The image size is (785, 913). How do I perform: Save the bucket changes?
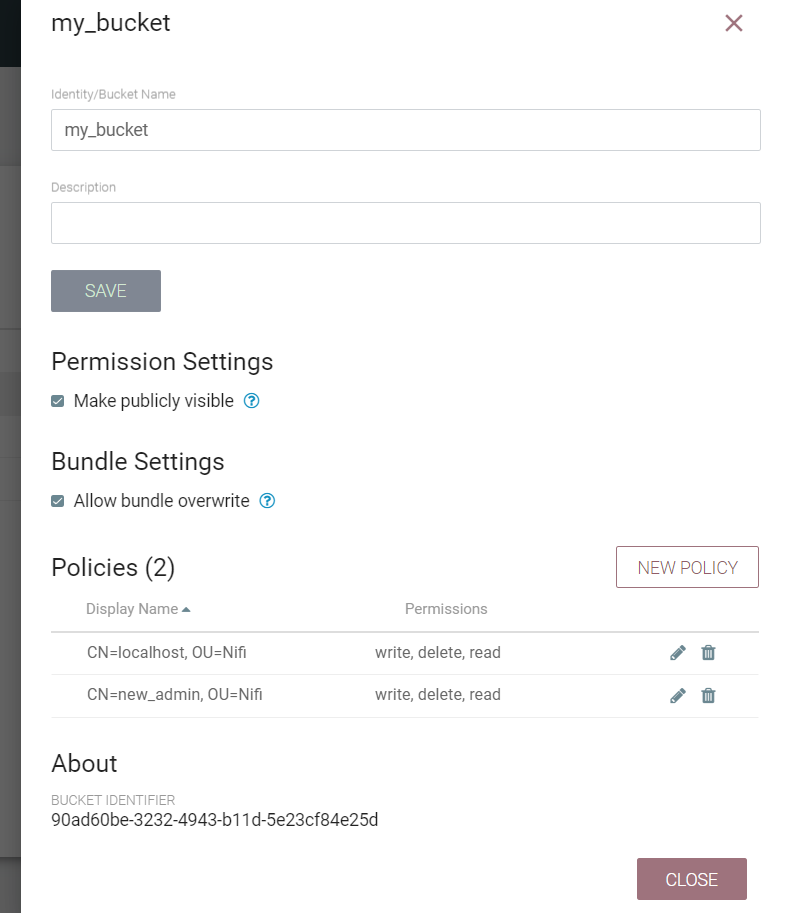point(105,290)
